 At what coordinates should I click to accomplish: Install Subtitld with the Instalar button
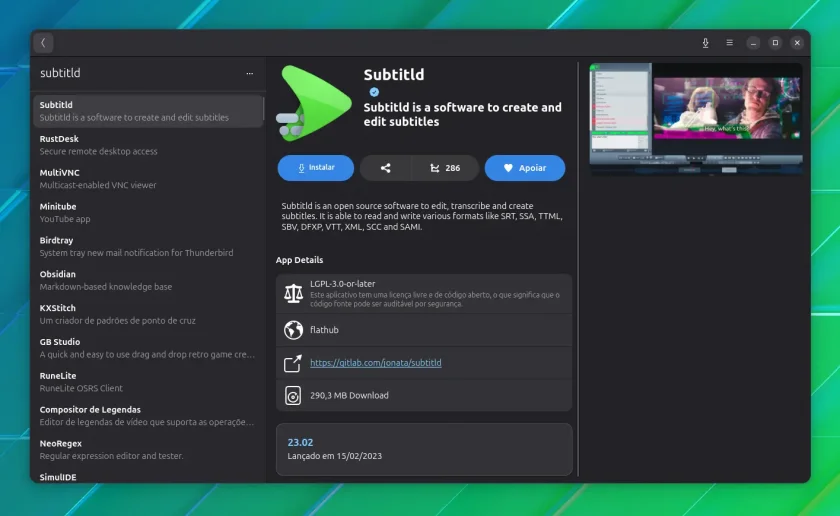pos(316,168)
